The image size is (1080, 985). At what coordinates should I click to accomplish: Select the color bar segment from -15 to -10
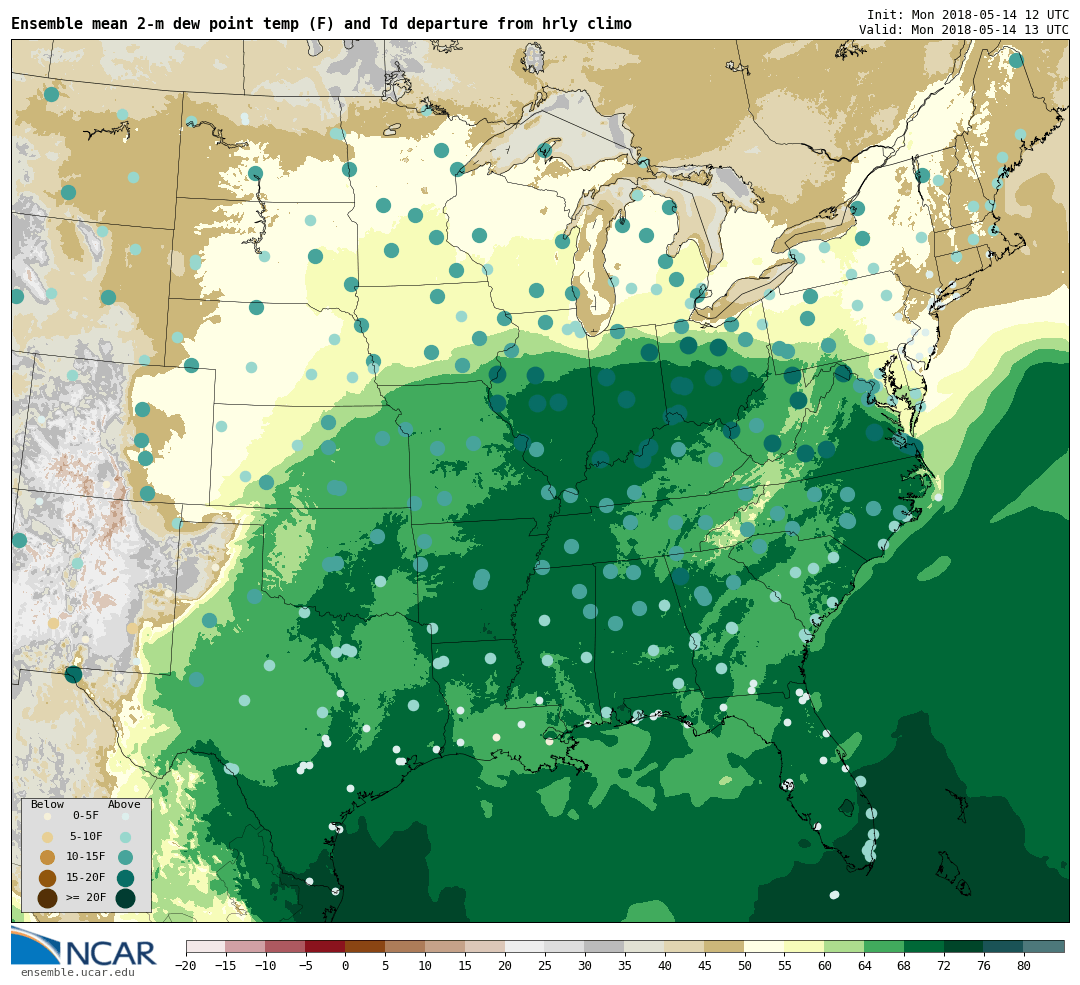pyautogui.click(x=246, y=946)
